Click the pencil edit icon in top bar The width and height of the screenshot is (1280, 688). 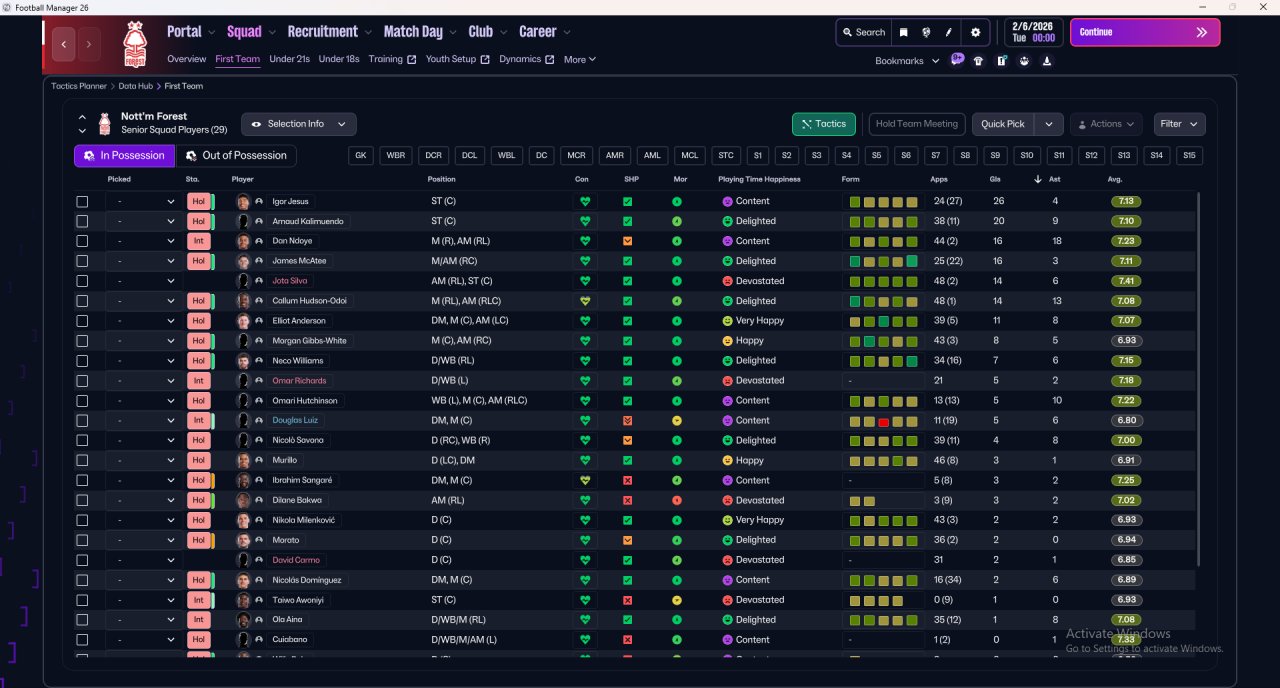point(949,32)
